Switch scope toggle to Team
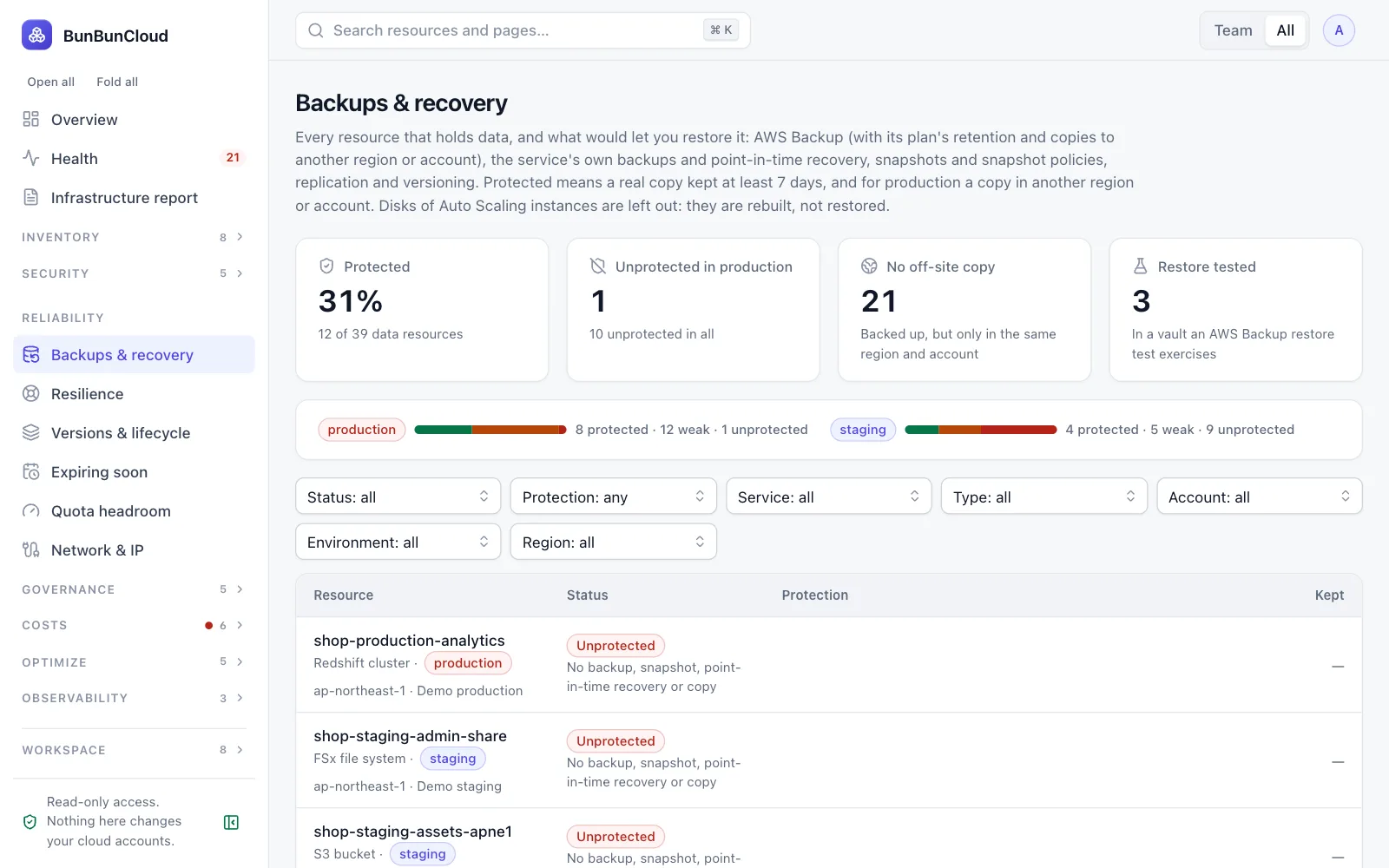 point(1233,30)
